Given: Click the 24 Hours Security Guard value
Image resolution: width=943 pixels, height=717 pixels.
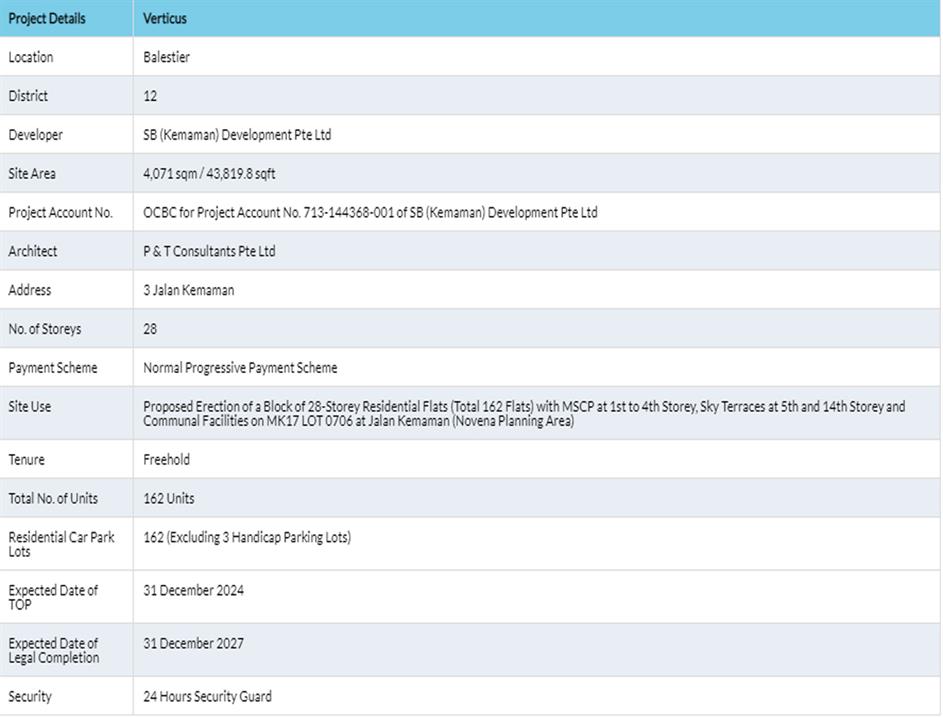Looking at the screenshot, I should click(207, 696).
